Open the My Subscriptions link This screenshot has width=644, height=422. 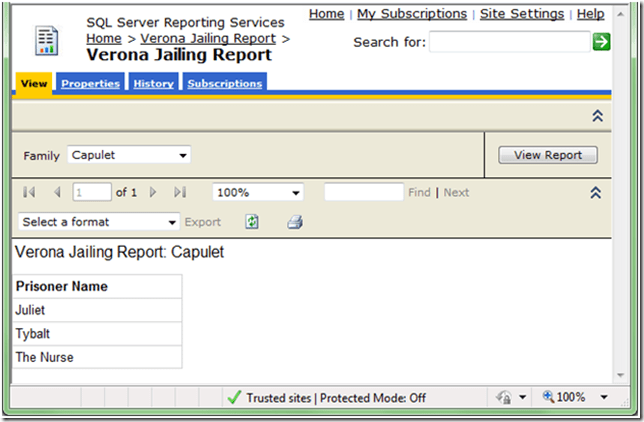tap(412, 14)
